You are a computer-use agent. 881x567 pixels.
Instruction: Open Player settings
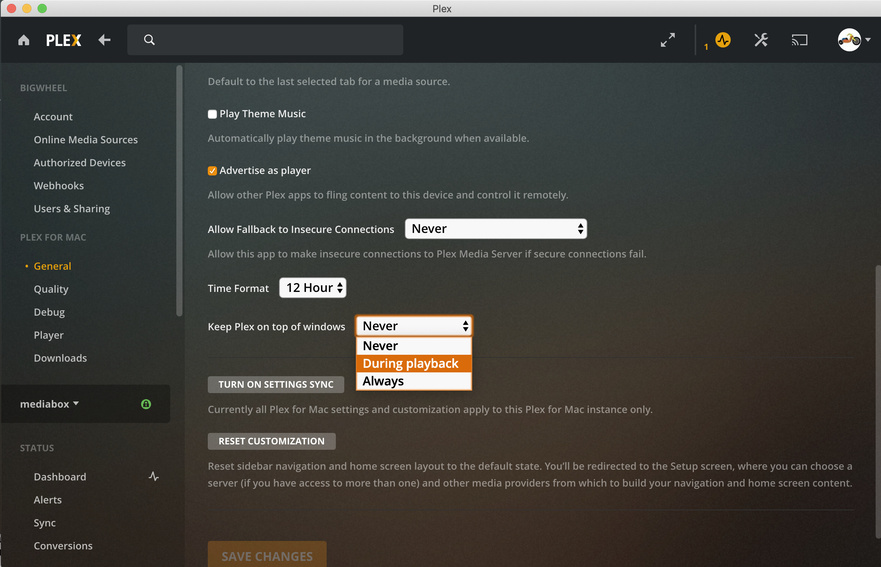coord(48,335)
